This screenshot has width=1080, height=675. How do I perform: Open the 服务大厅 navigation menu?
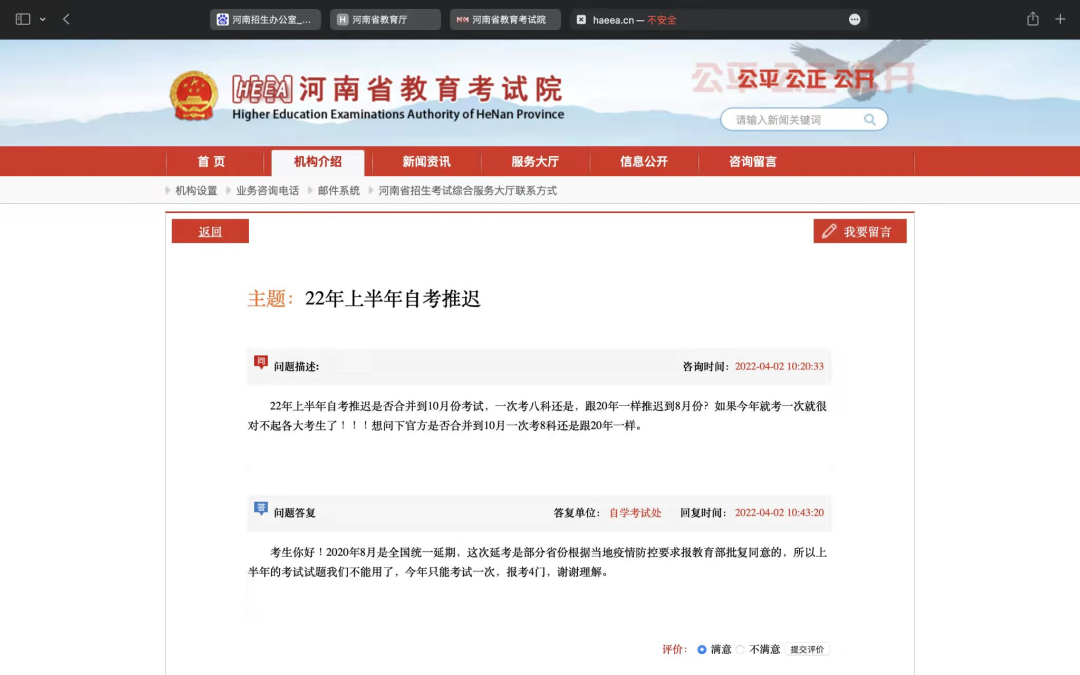(x=535, y=162)
